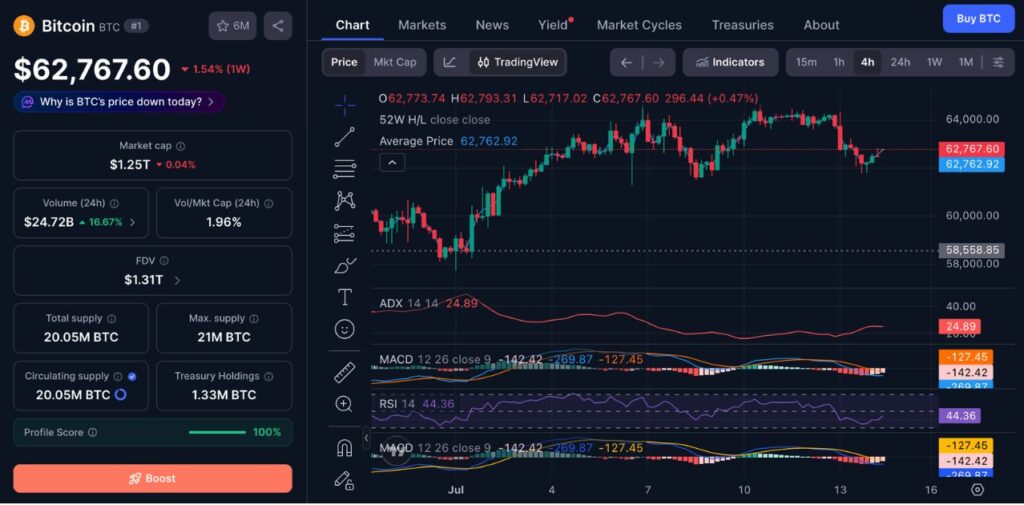The image size is (1024, 505).
Task: Click the #1 rank badge
Action: (x=136, y=26)
